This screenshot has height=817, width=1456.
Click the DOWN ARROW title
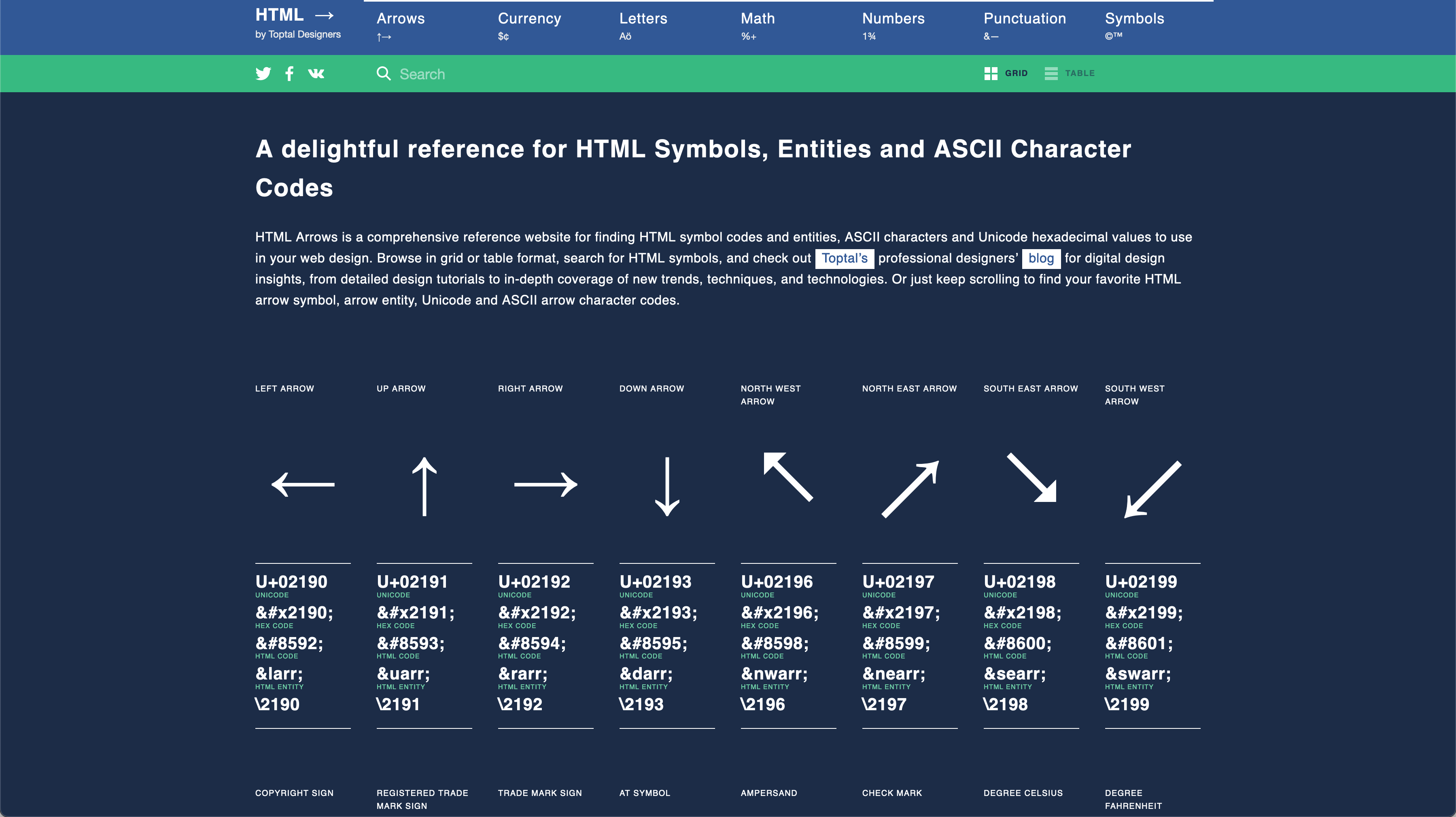point(652,389)
